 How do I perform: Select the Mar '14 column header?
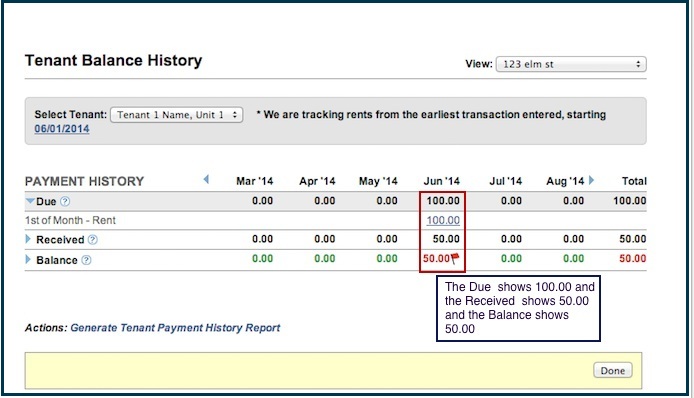254,181
